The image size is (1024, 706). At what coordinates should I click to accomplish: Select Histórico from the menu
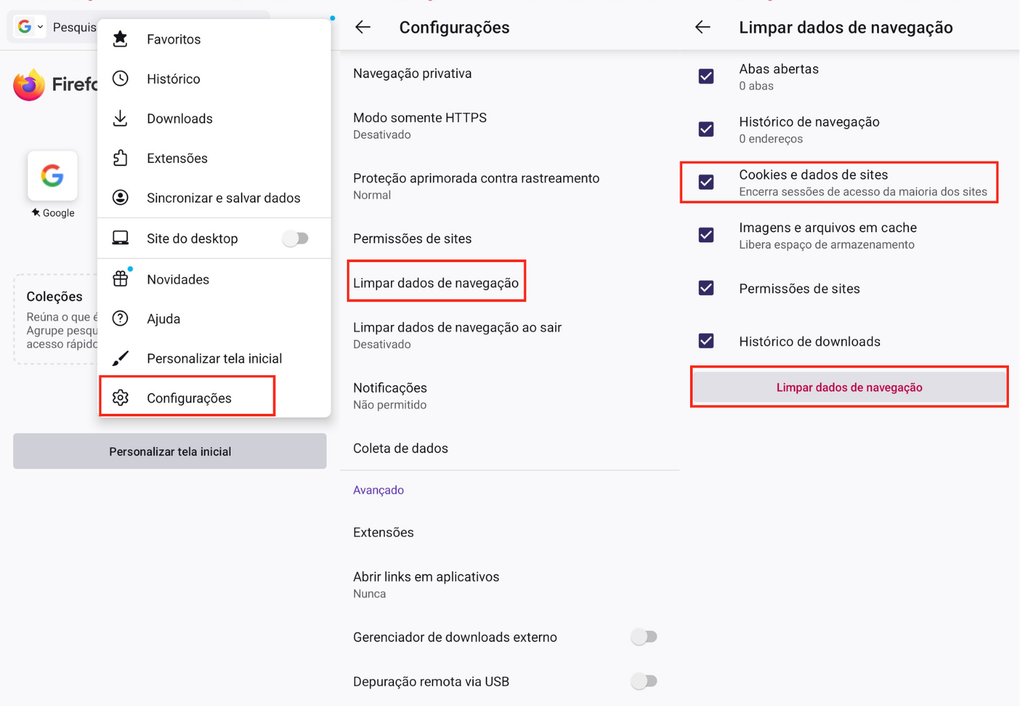pos(121,78)
